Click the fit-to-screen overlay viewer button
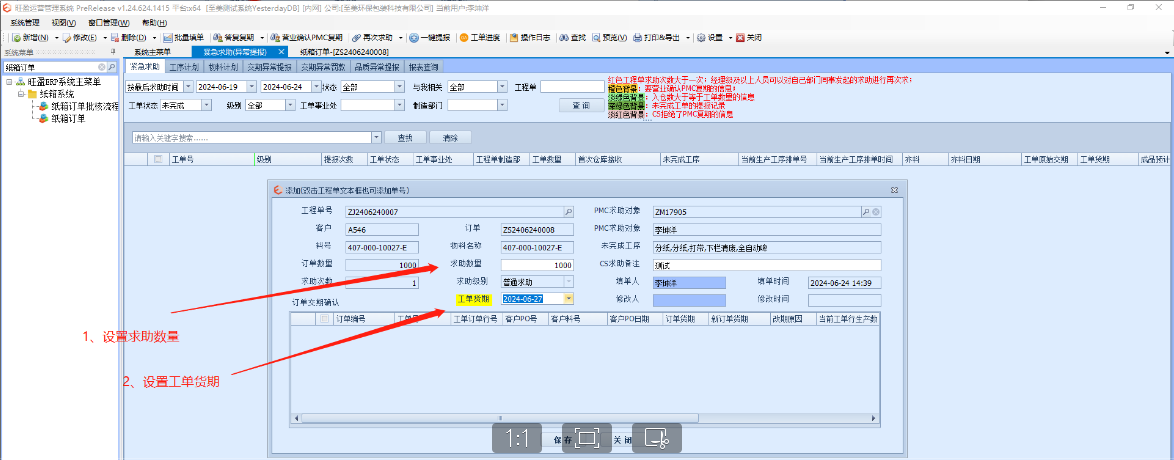Screen dimensions: 1174x460 (x=587, y=438)
